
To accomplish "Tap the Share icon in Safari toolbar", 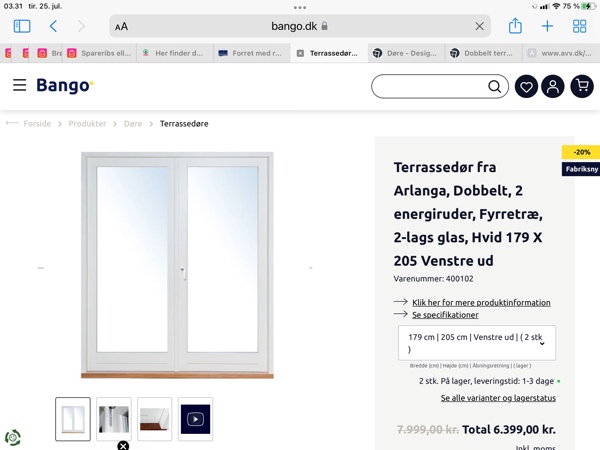I will pyautogui.click(x=515, y=26).
